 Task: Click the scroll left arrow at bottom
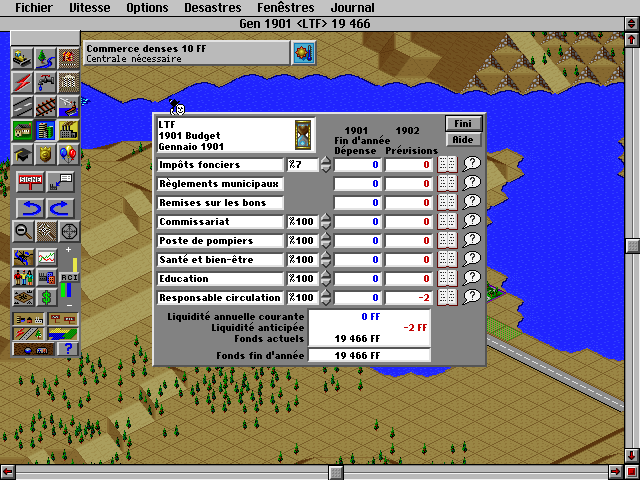(8, 472)
